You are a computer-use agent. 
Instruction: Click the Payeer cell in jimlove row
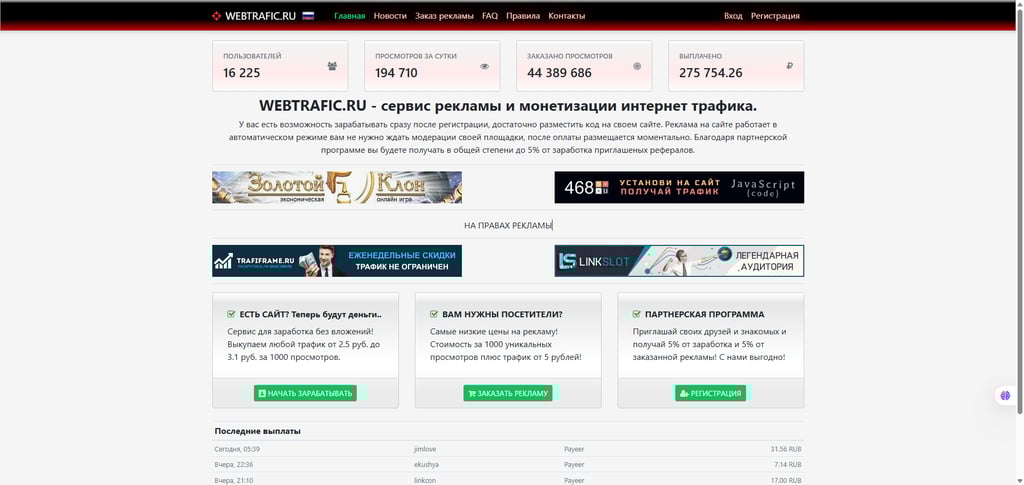click(x=574, y=449)
